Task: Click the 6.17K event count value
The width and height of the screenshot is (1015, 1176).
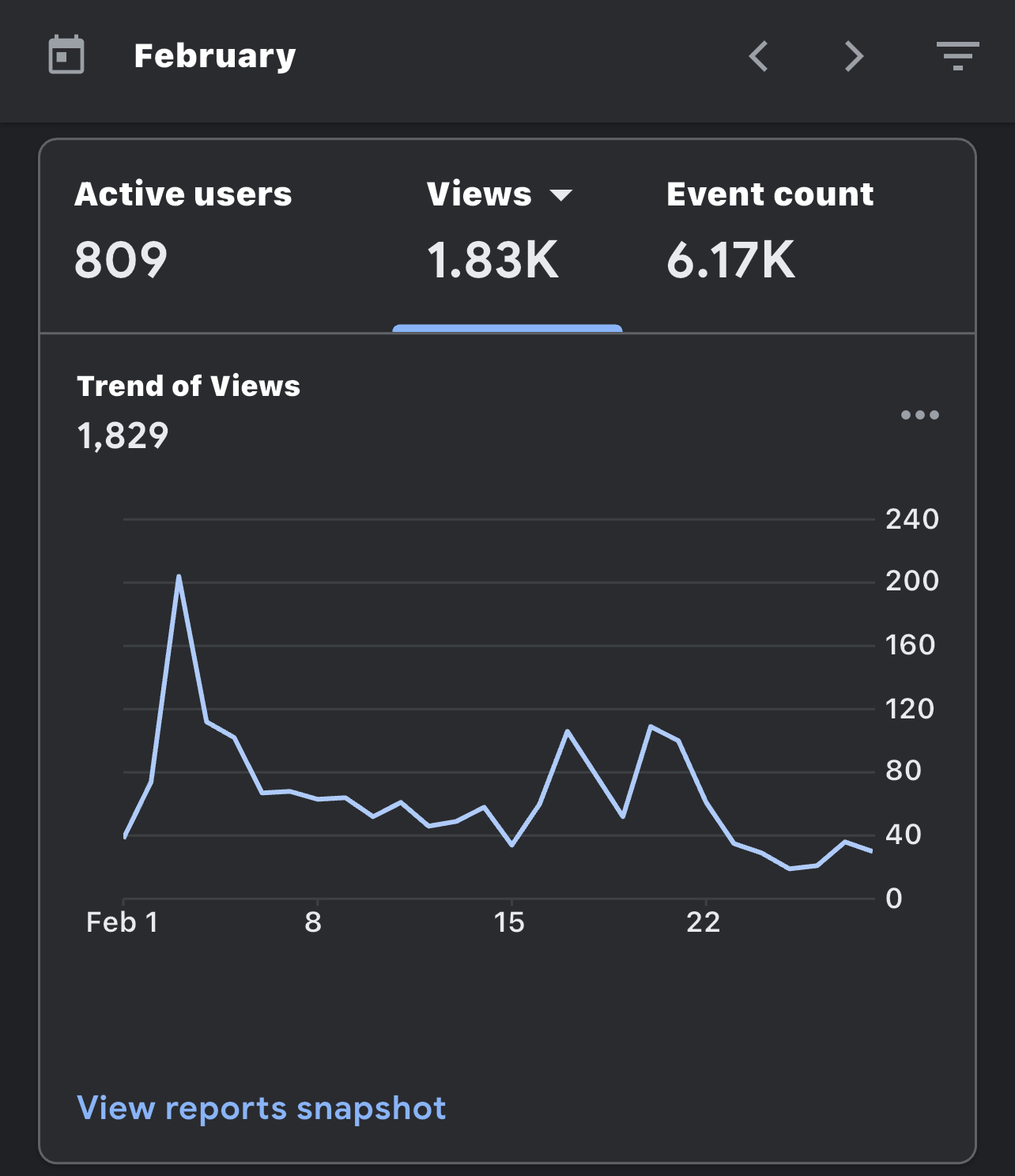Action: point(731,260)
